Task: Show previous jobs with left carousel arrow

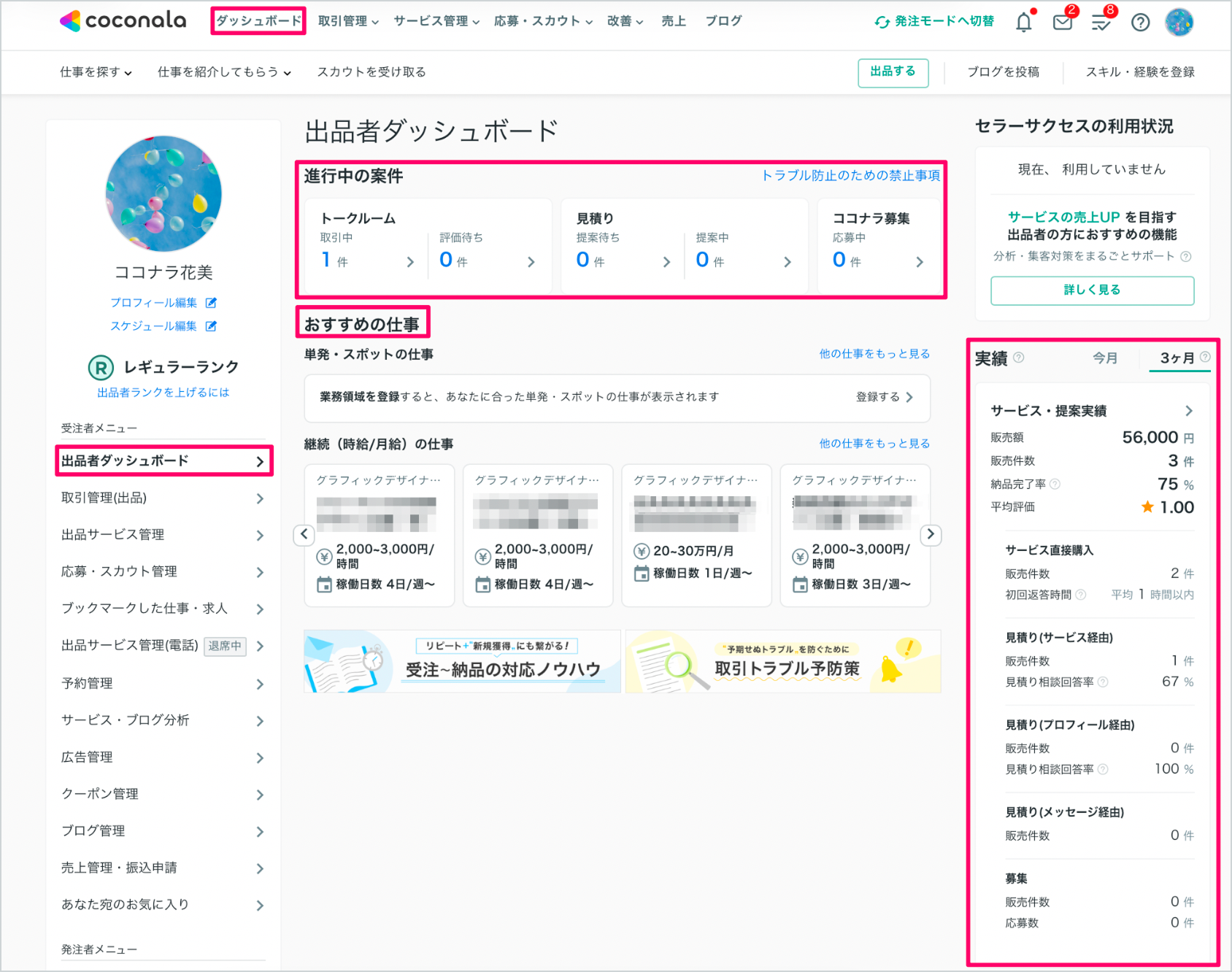Action: 304,534
